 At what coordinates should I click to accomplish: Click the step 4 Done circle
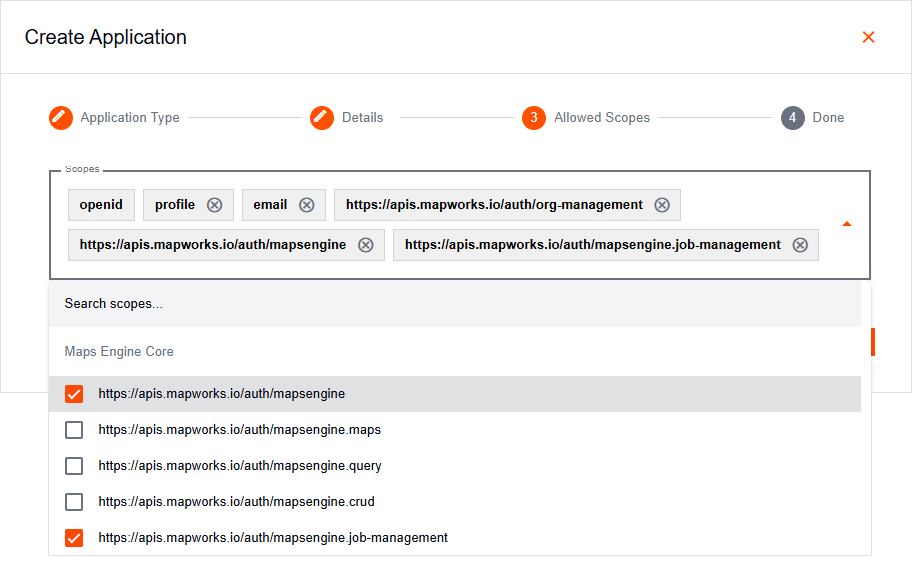click(792, 118)
